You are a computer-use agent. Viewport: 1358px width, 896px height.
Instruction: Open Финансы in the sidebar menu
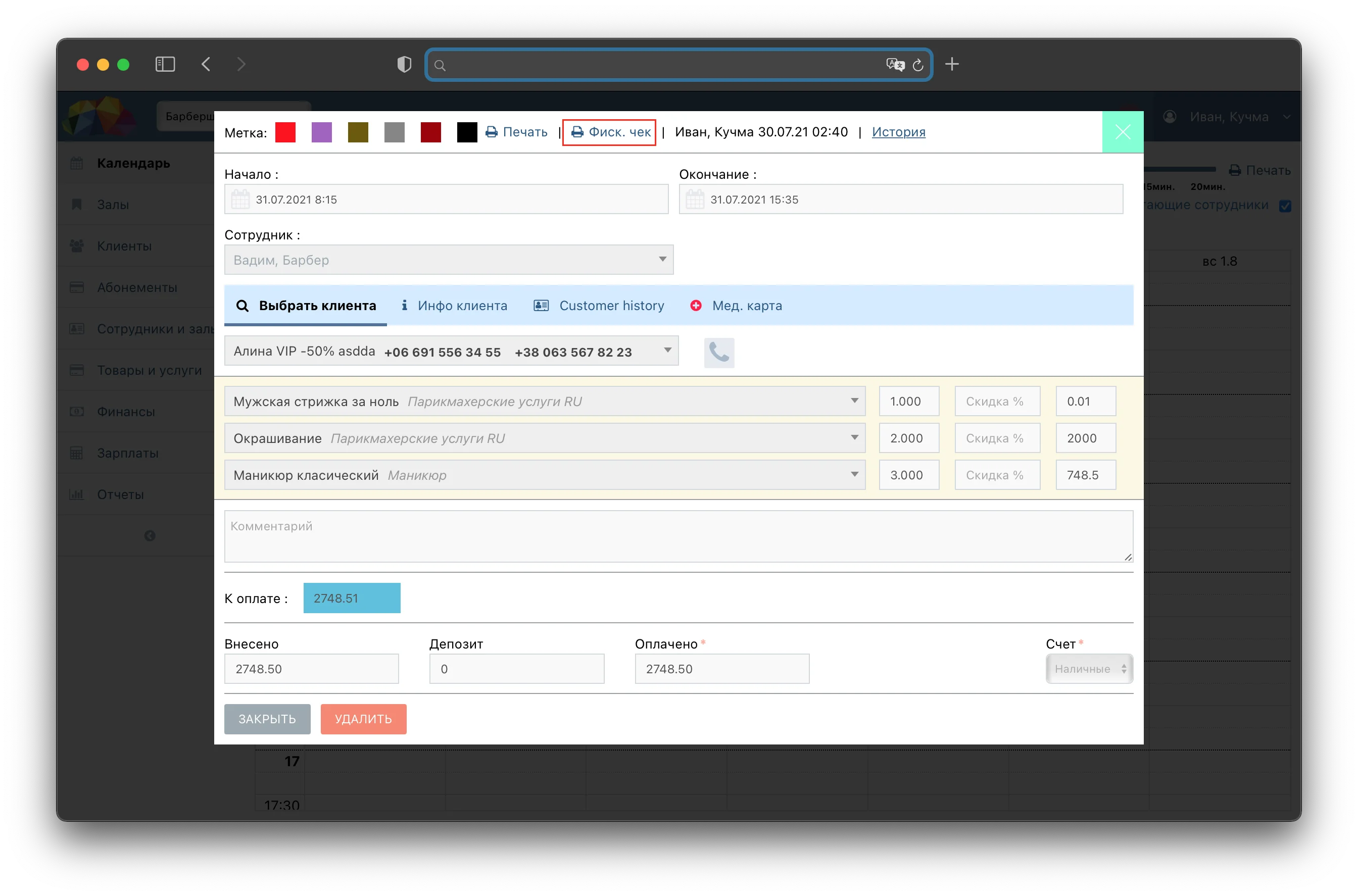tap(126, 412)
